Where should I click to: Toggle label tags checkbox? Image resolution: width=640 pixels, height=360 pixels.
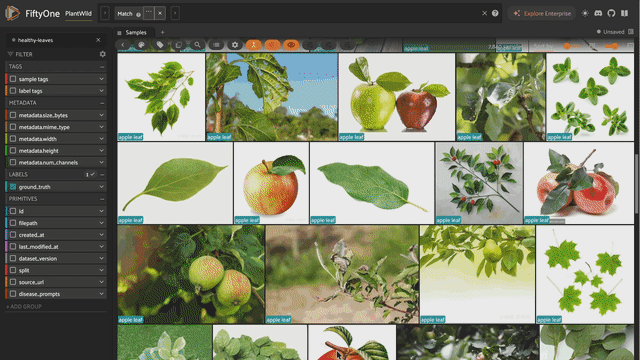(x=13, y=91)
